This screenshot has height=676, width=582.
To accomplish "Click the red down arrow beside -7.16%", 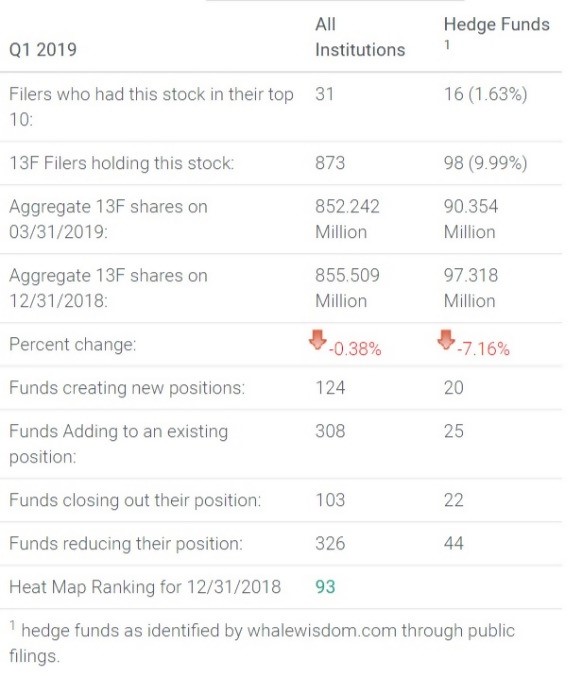I will click(x=446, y=340).
